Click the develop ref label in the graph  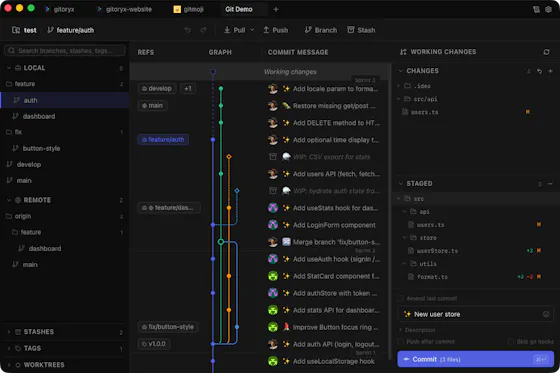[x=157, y=89]
